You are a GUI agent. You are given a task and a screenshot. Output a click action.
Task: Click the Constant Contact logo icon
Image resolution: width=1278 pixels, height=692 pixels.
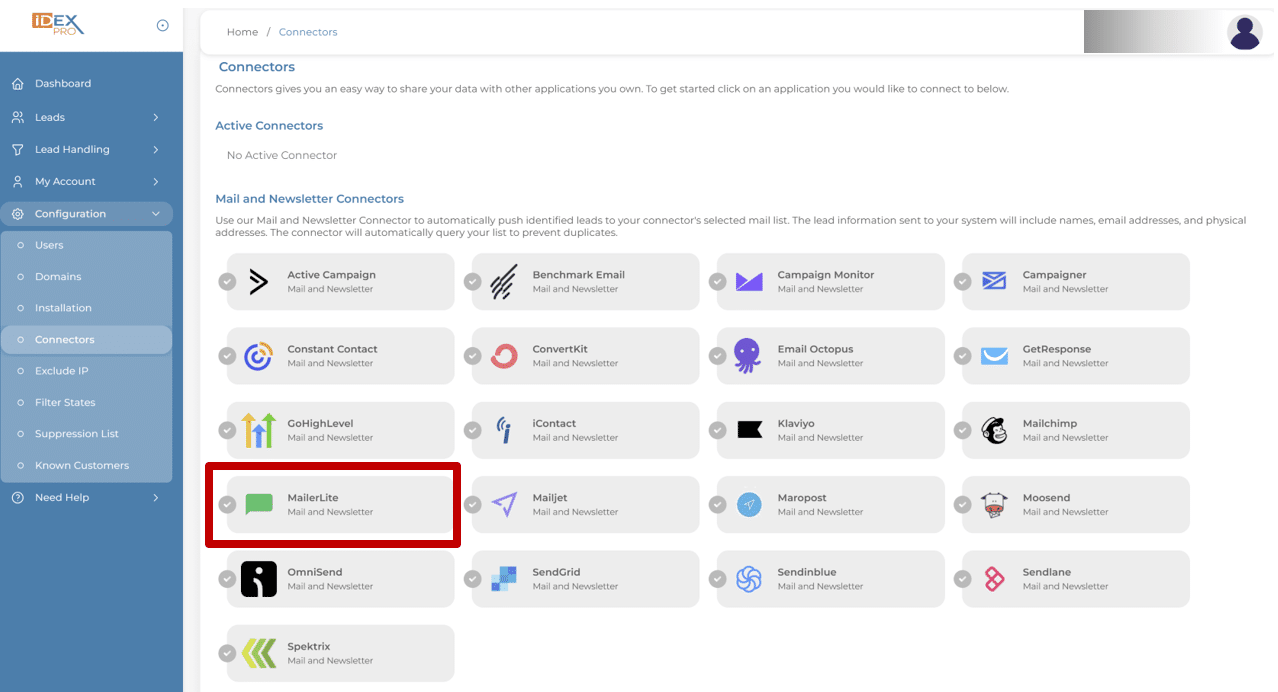[x=259, y=356]
